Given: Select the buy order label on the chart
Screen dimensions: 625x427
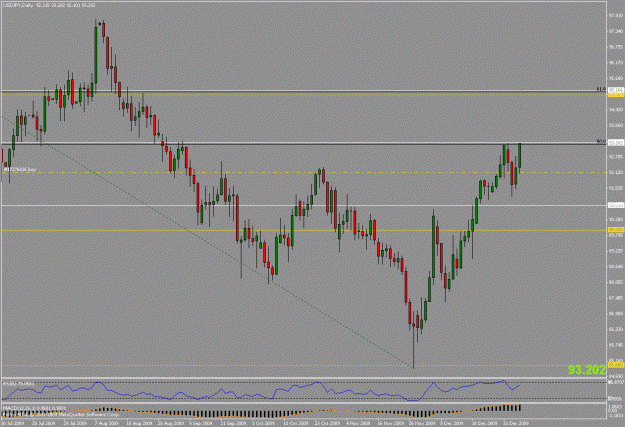Looking at the screenshot, I should click(x=20, y=169).
